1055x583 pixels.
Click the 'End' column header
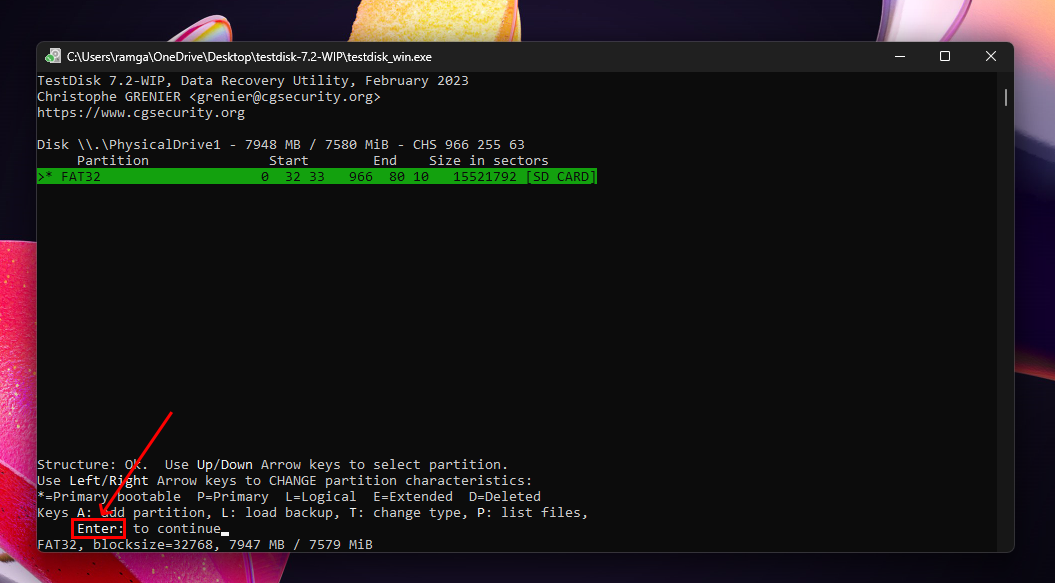coord(385,160)
